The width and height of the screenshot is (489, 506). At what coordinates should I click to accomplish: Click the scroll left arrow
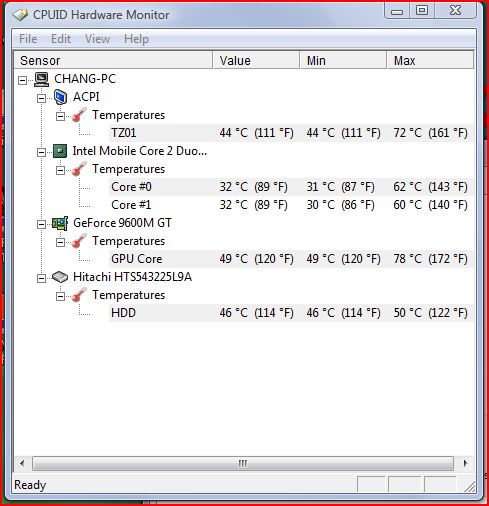point(22,463)
